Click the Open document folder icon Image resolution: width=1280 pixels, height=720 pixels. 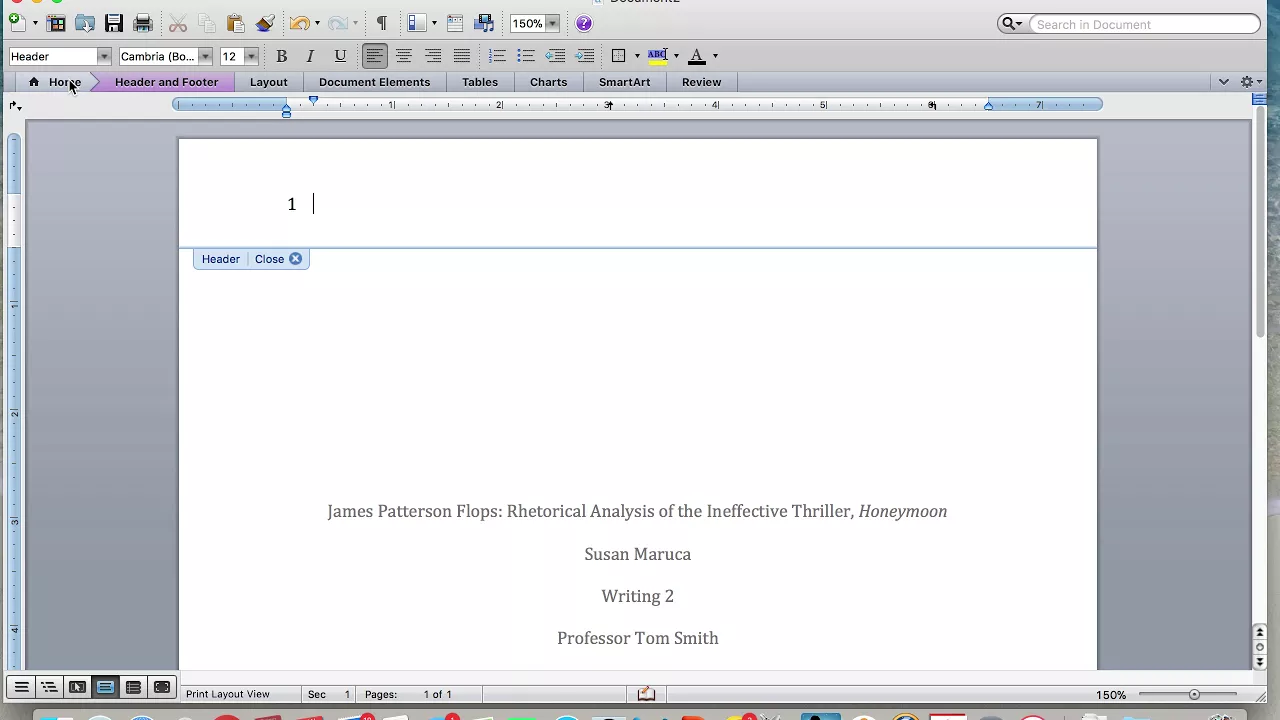point(85,23)
